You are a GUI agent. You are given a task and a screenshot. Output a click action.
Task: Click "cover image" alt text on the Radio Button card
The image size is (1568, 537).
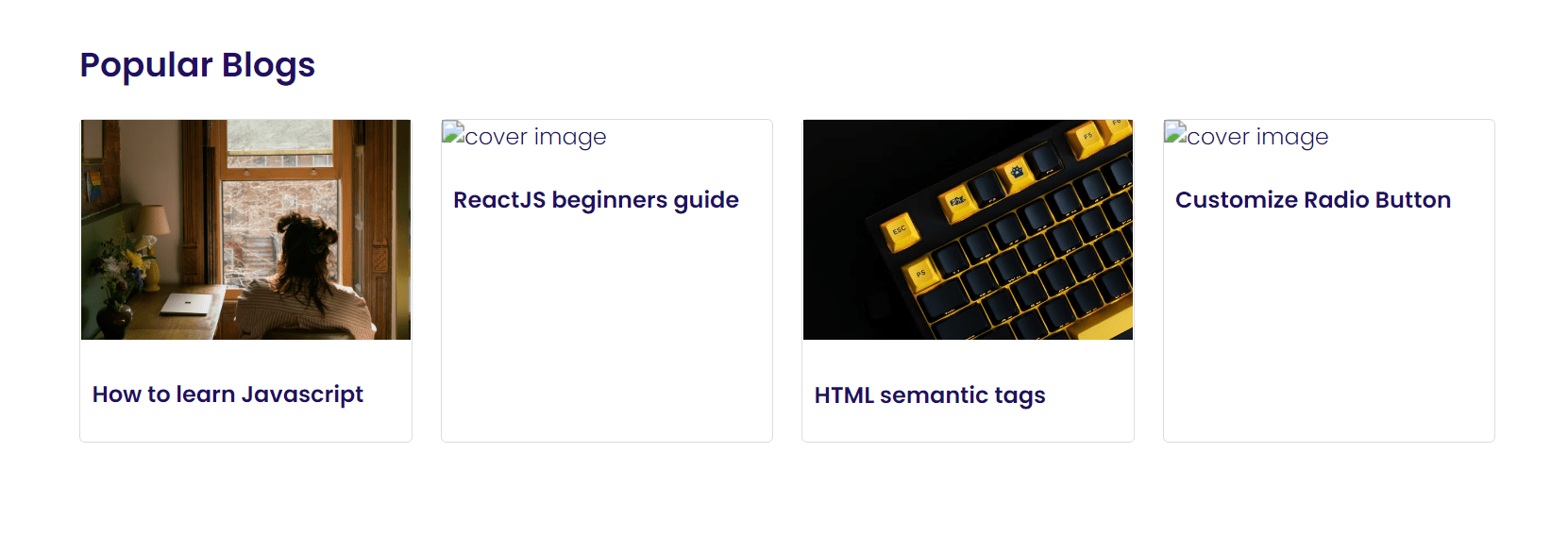[1257, 137]
